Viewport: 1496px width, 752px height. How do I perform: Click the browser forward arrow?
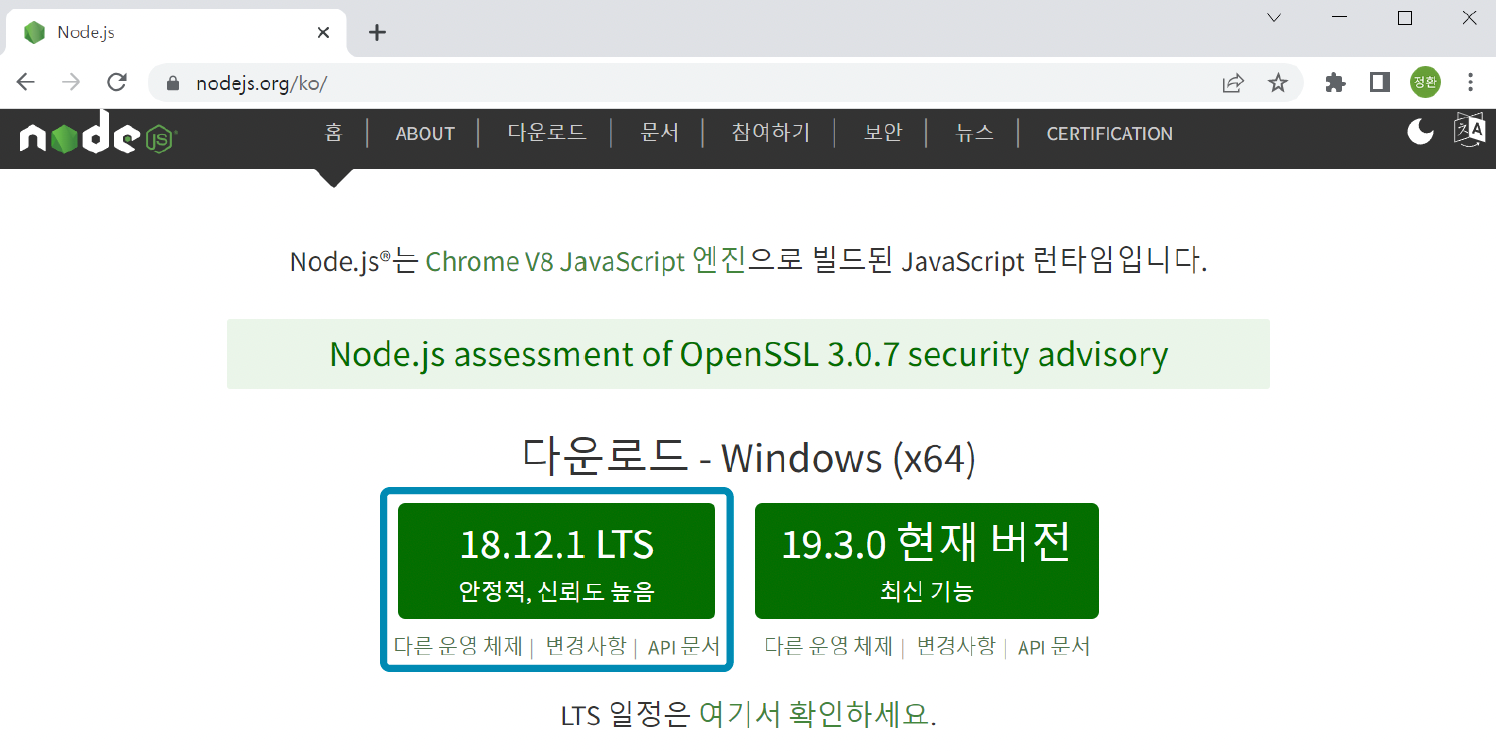71,83
